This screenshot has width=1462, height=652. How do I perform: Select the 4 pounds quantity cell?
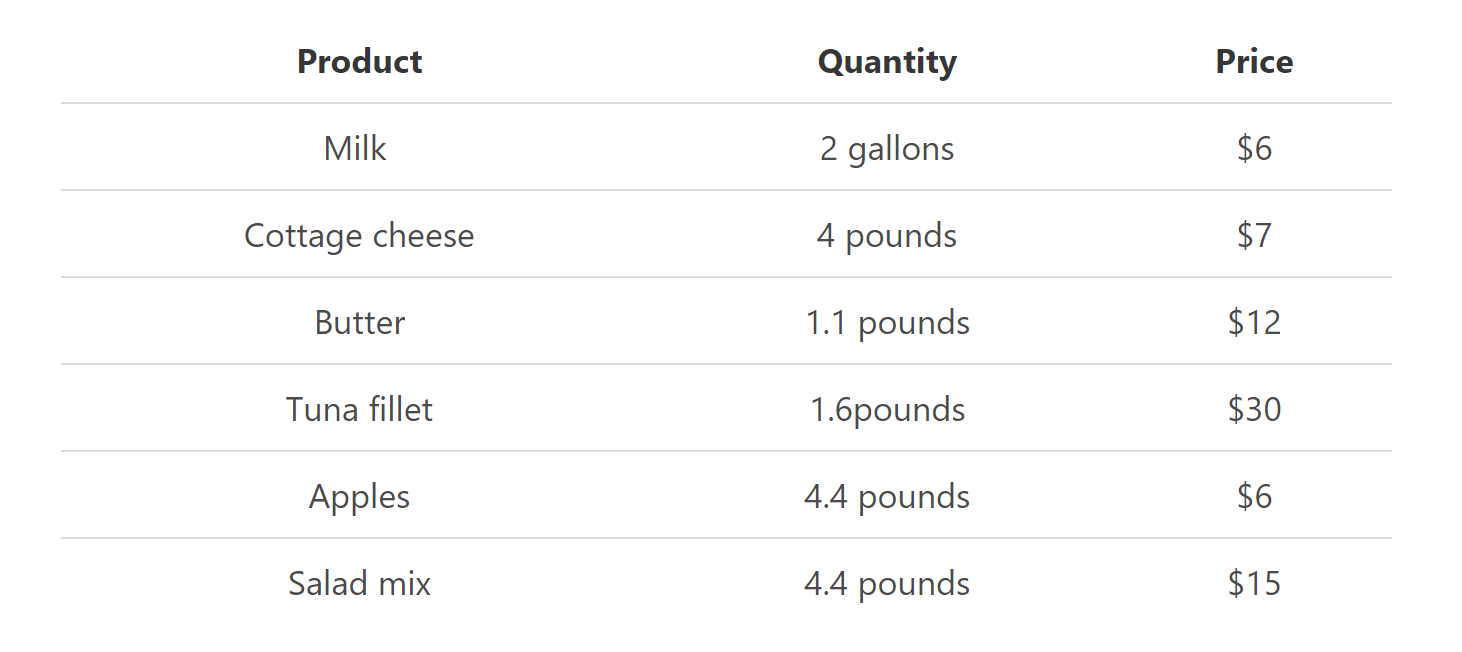tap(887, 236)
